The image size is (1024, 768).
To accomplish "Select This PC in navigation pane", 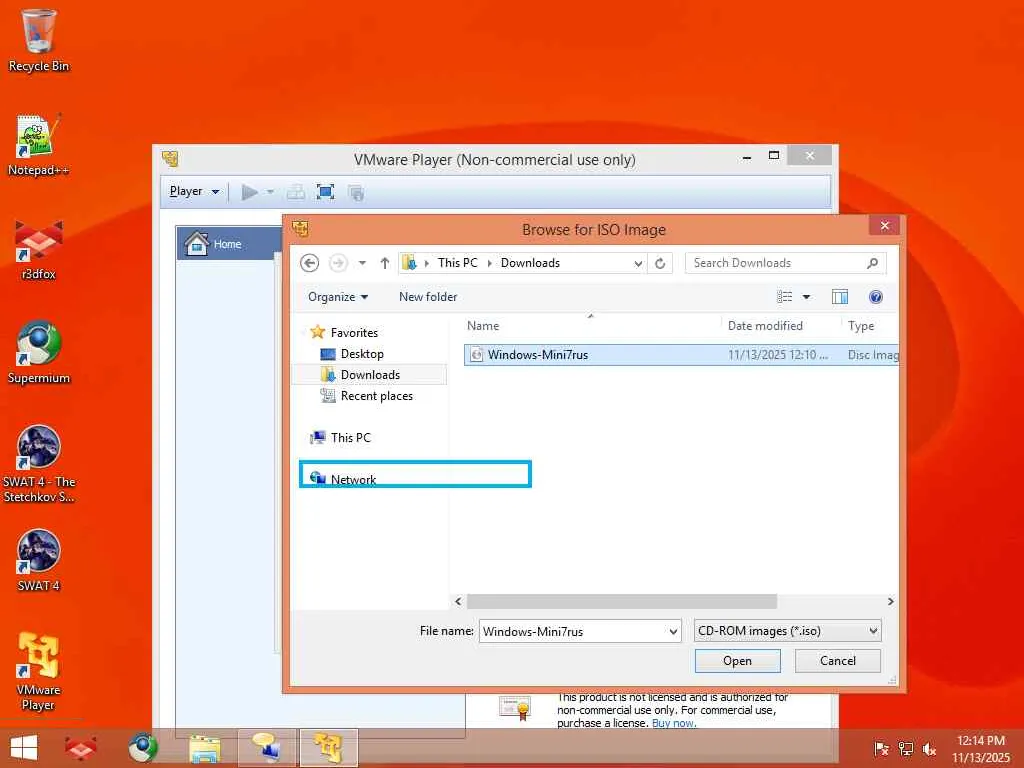I will click(x=350, y=438).
